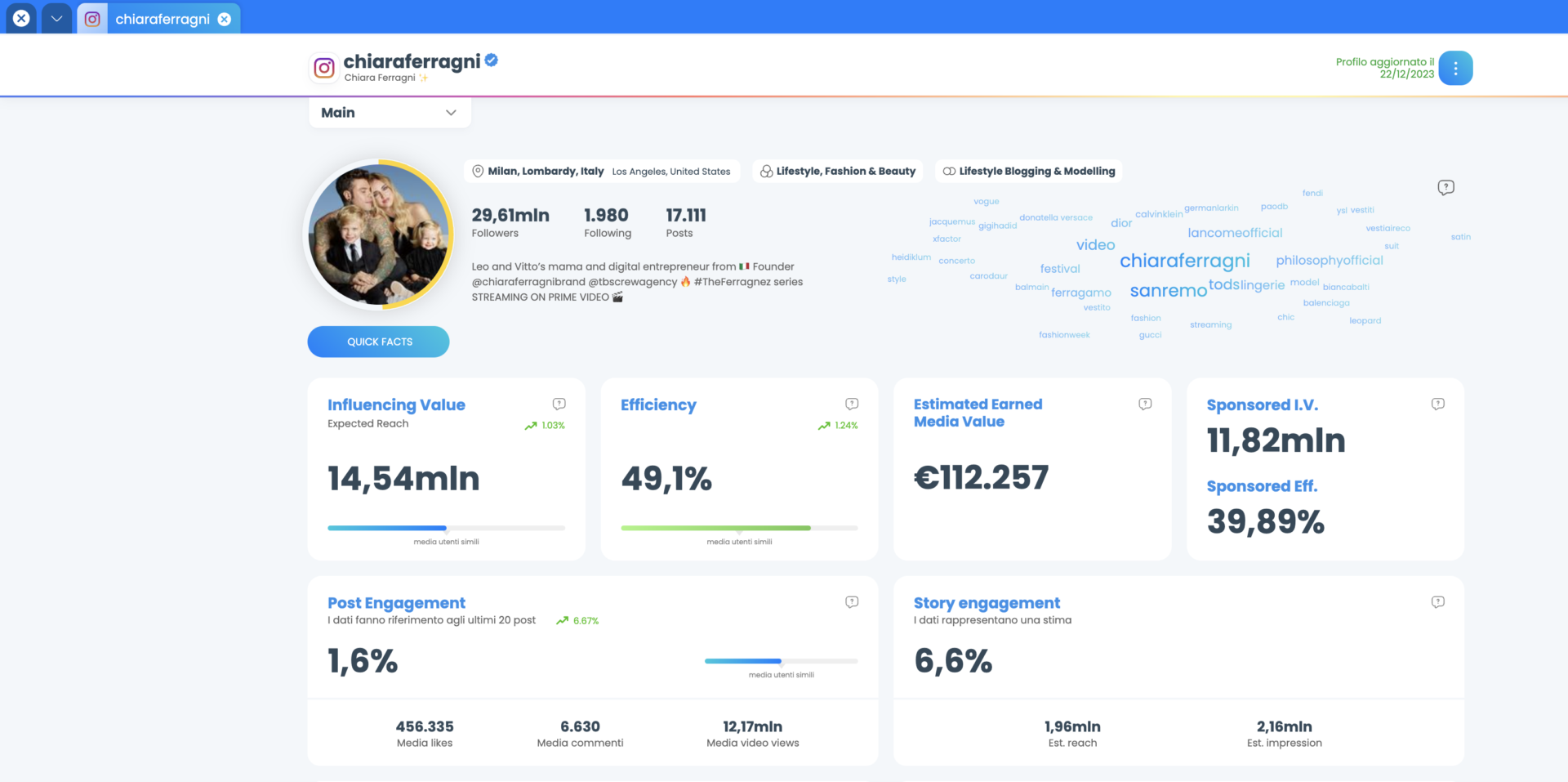
Task: Open the profile picture thumbnail
Action: 379,234
